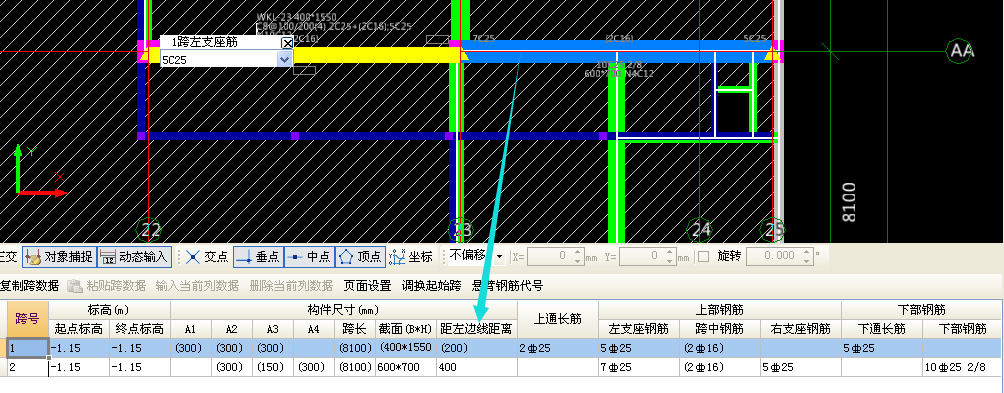Screen dimensions: 1004x393
Task: Click the 8100 dimension text
Action: click(x=849, y=202)
